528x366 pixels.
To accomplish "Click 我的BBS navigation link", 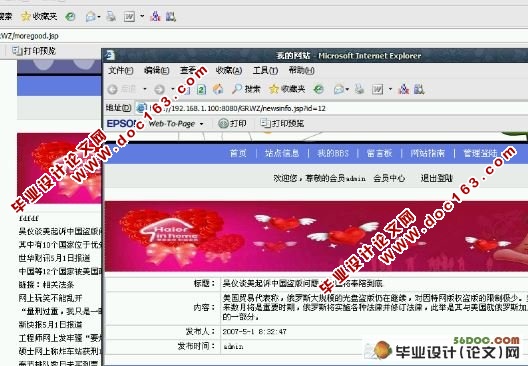I will (333, 154).
